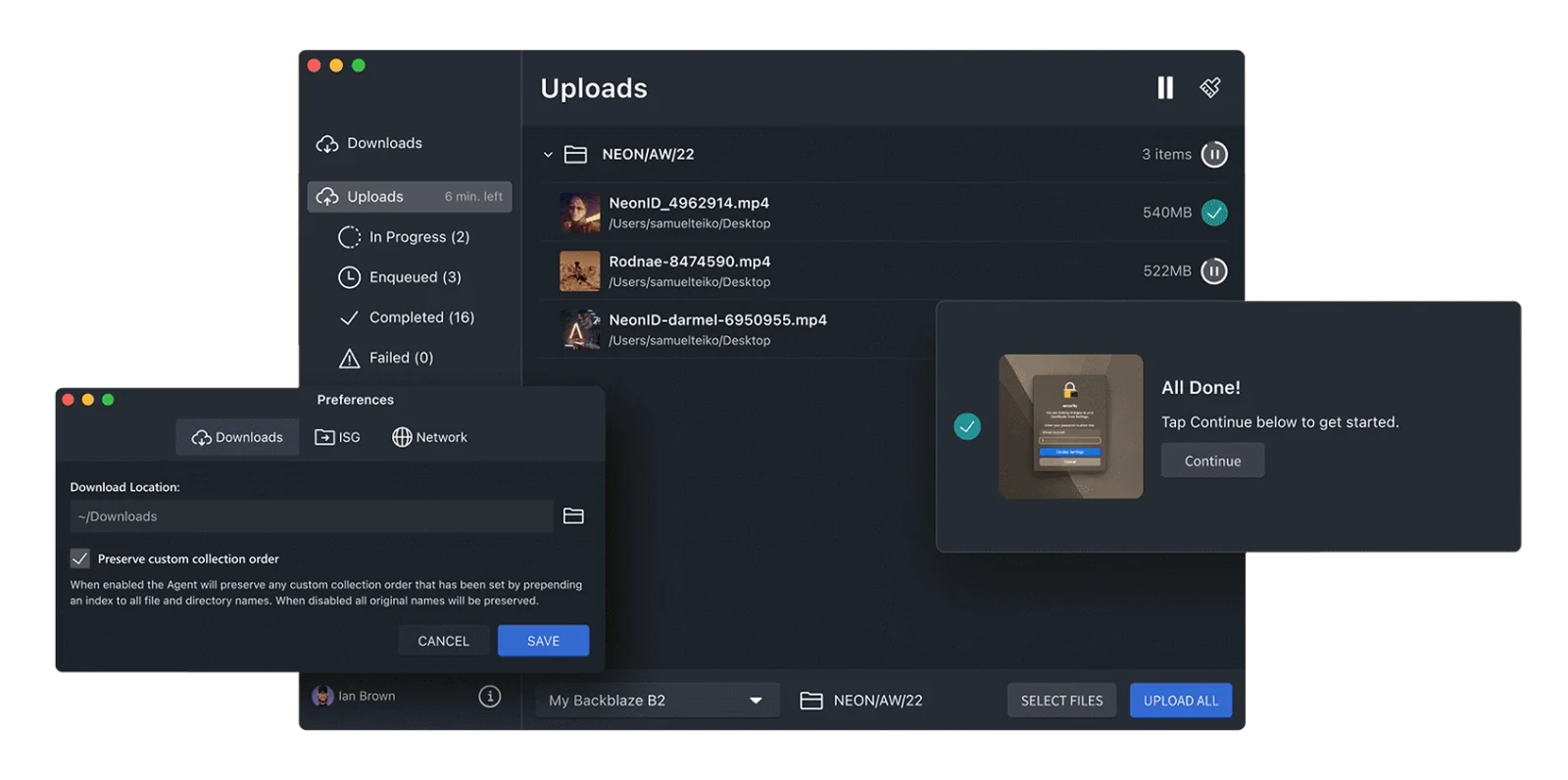The image size is (1568, 780).
Task: Pause all uploads from the header
Action: [x=1164, y=88]
